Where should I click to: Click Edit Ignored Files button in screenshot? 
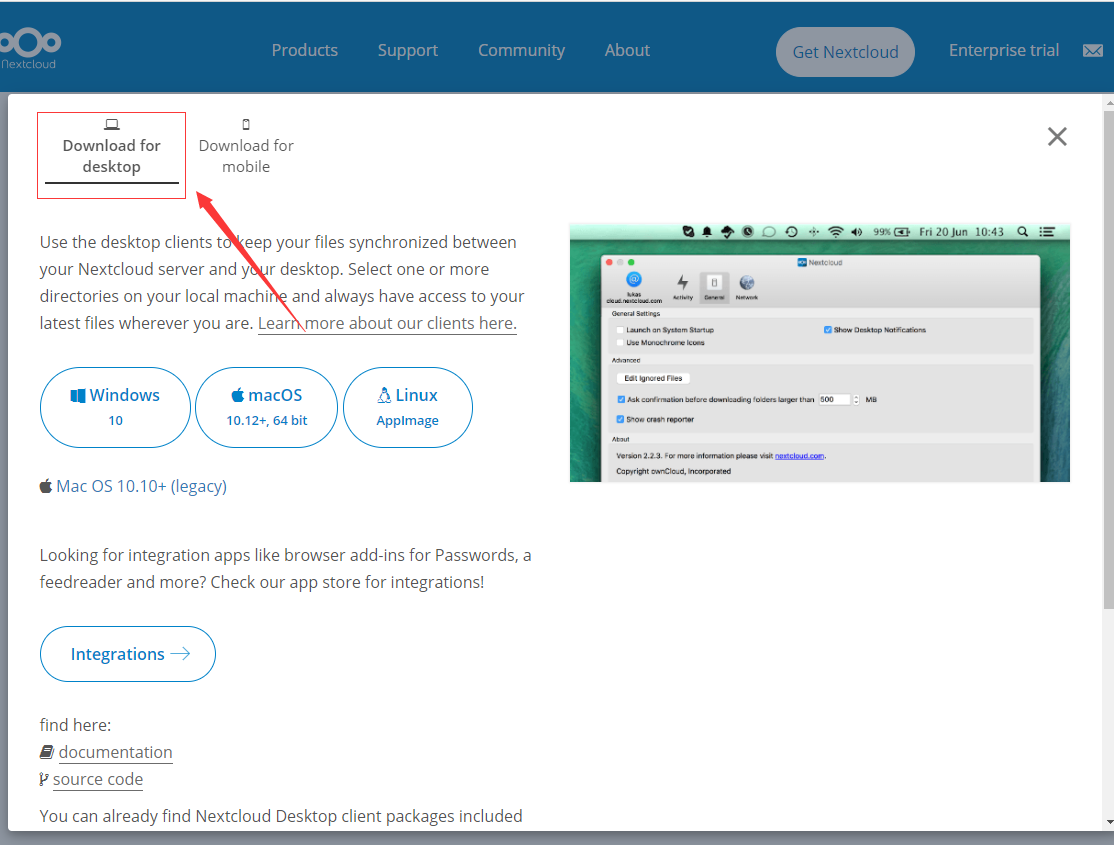653,378
